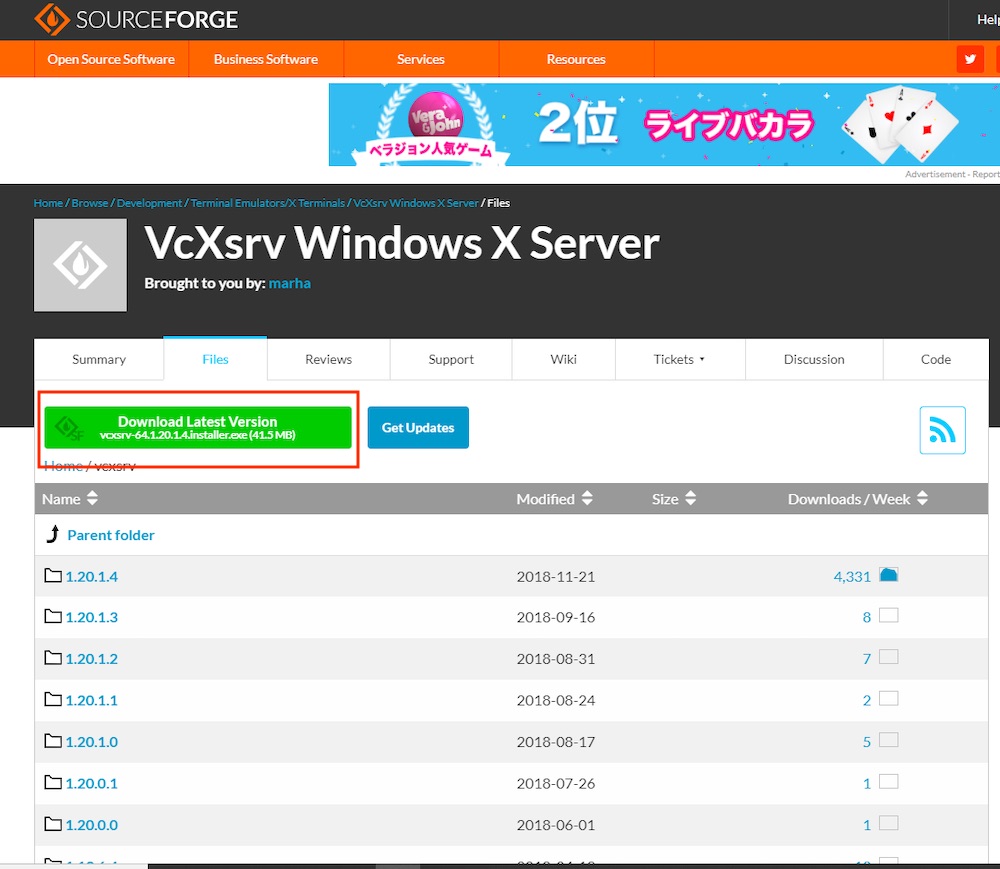Click folder icon for 1.20.1.3
This screenshot has width=1000, height=869.
point(53,617)
